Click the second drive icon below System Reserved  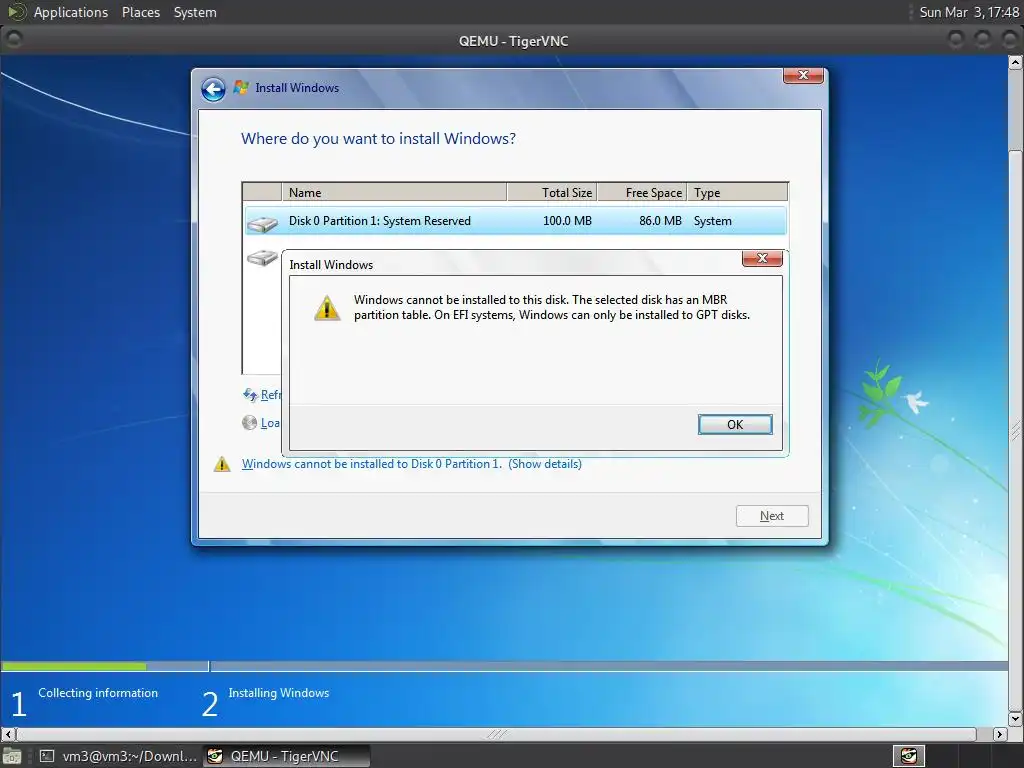pos(262,257)
